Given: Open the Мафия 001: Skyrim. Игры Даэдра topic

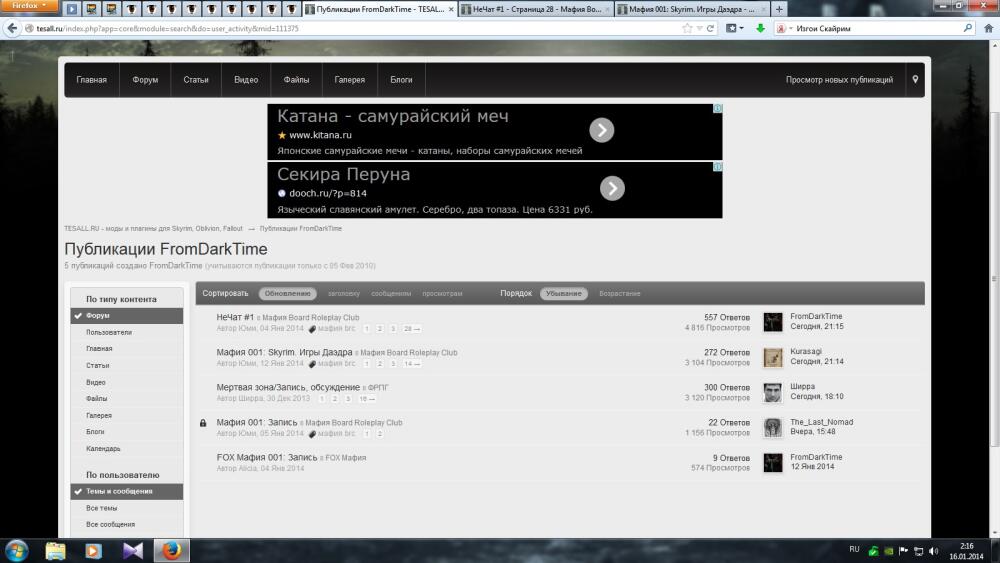Looking at the screenshot, I should [284, 352].
